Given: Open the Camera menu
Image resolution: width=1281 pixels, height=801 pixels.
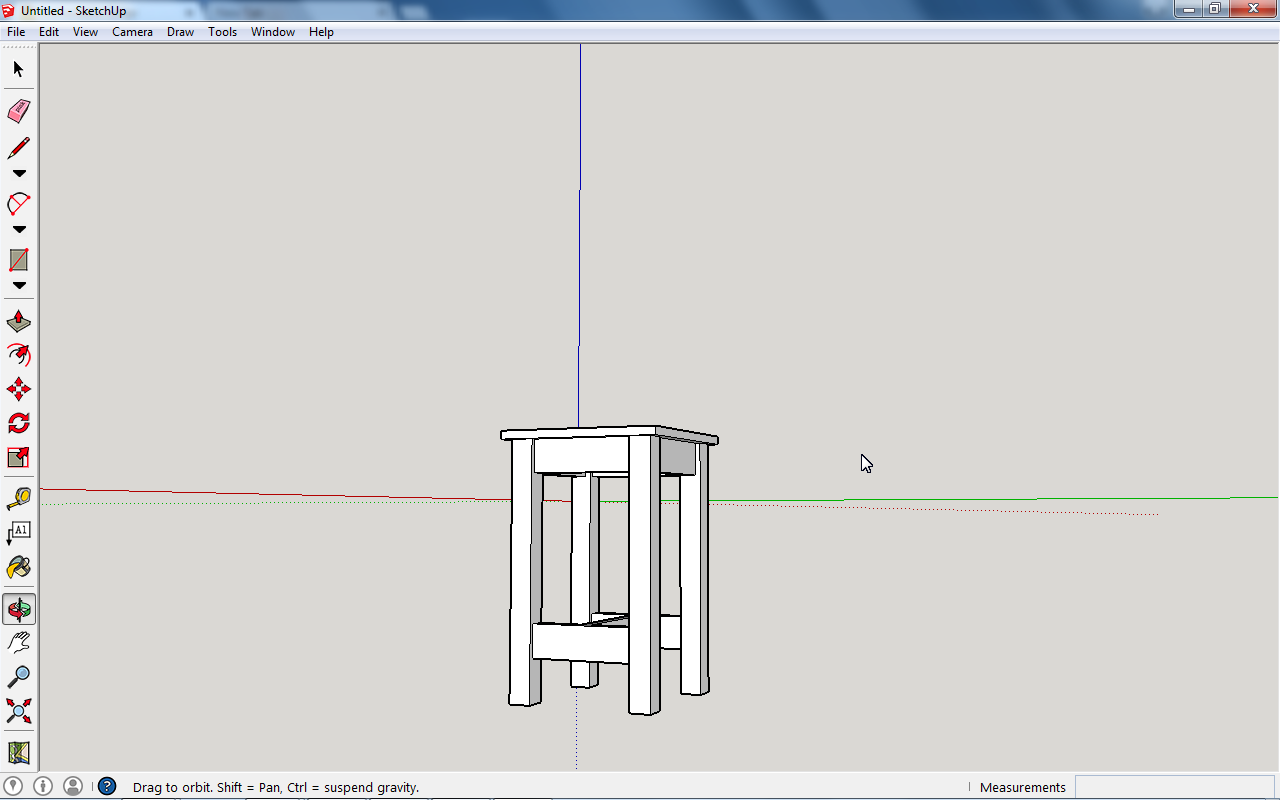Looking at the screenshot, I should 132,31.
